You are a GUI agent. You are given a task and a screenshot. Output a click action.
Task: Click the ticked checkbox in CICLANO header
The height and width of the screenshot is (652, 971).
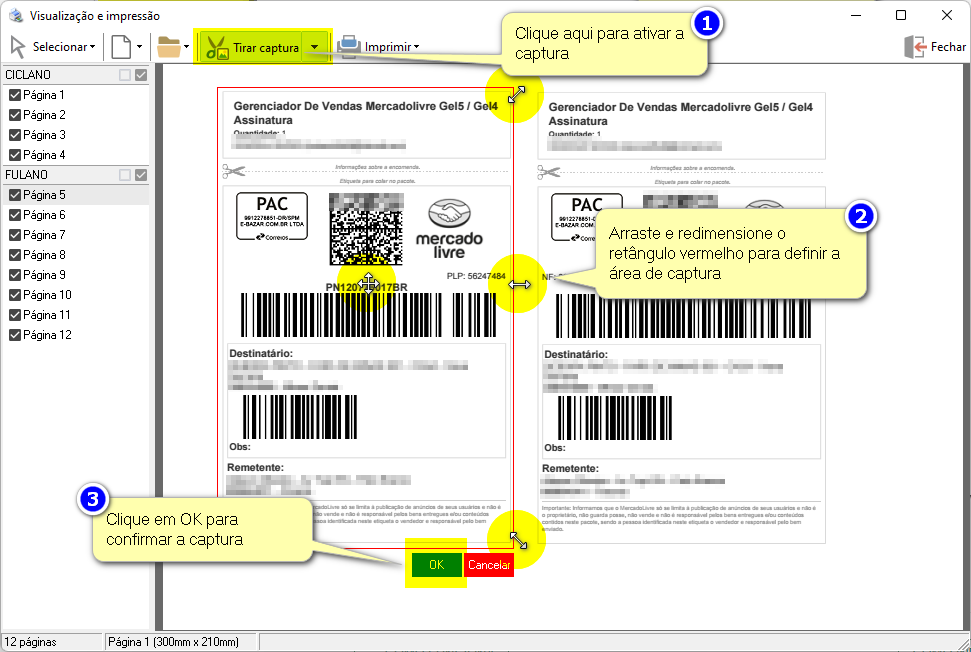[x=141, y=75]
